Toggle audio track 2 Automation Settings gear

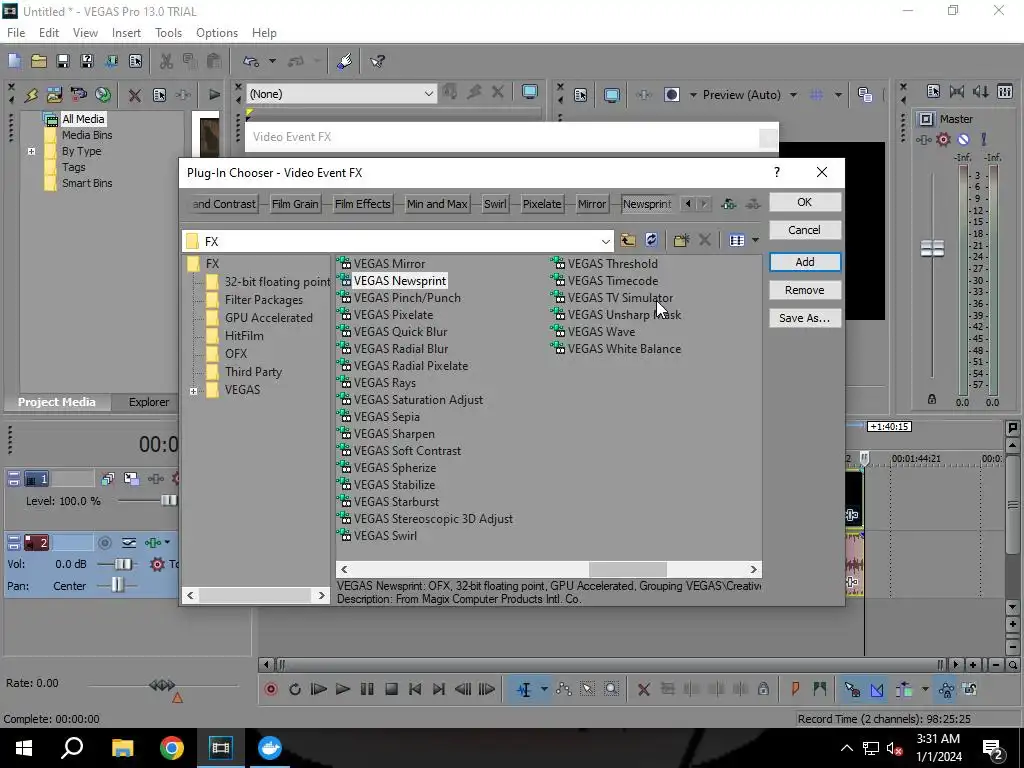point(157,564)
